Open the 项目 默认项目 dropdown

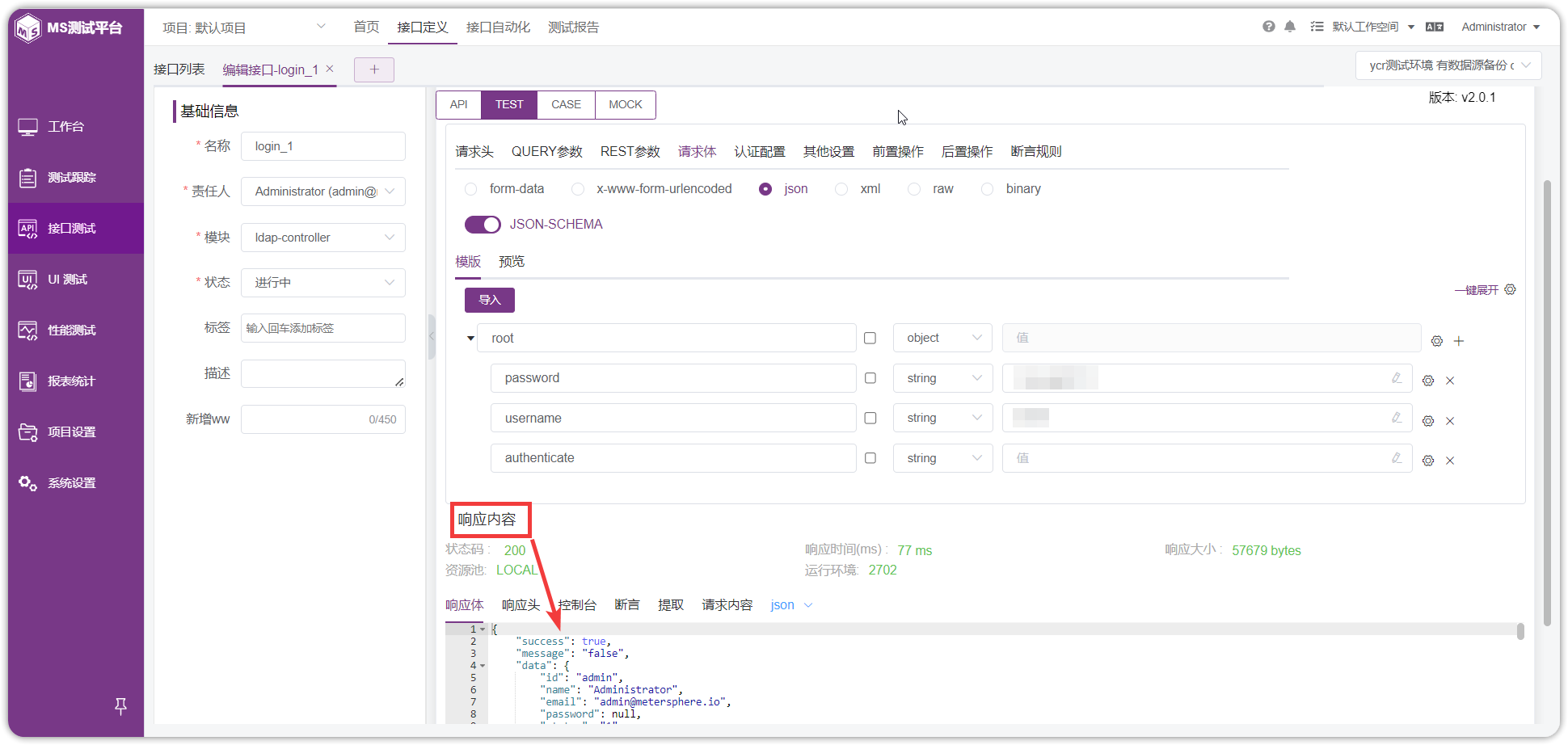point(244,27)
